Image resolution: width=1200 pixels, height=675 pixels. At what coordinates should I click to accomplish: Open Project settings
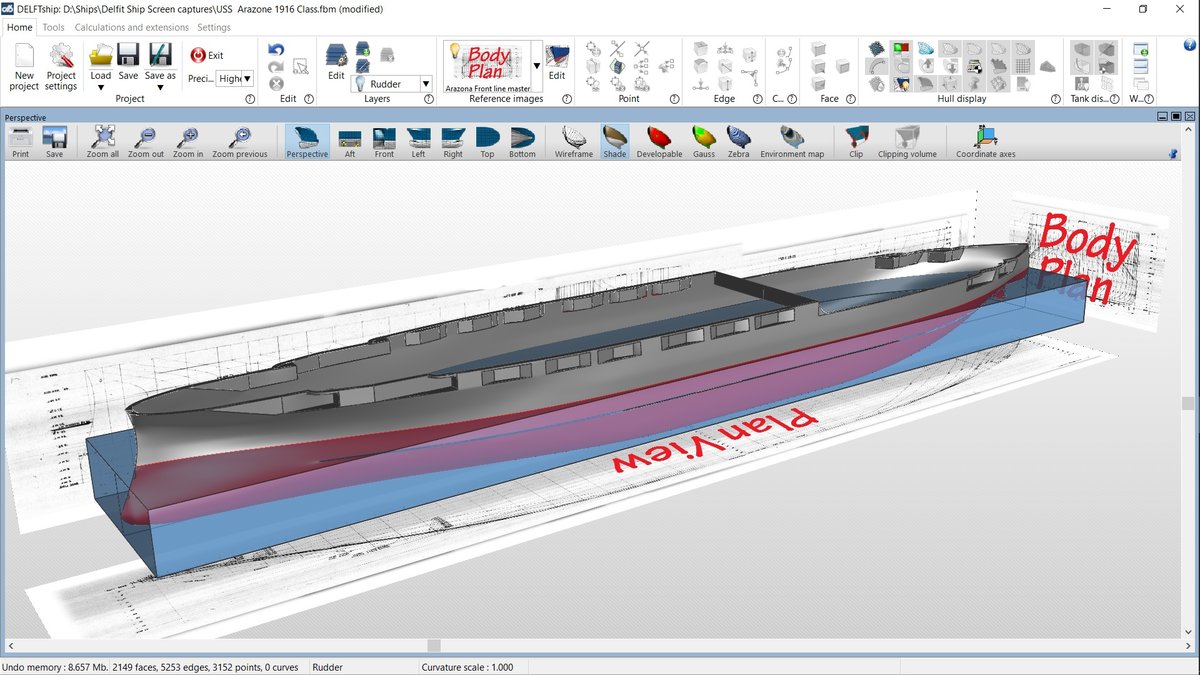pos(61,66)
